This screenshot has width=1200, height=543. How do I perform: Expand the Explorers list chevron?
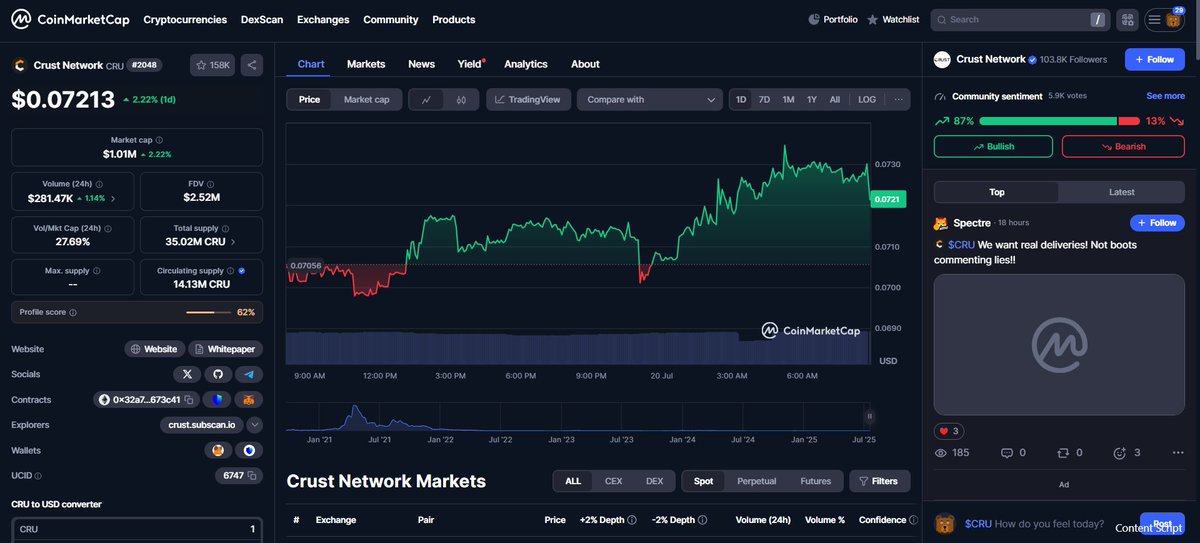254,425
